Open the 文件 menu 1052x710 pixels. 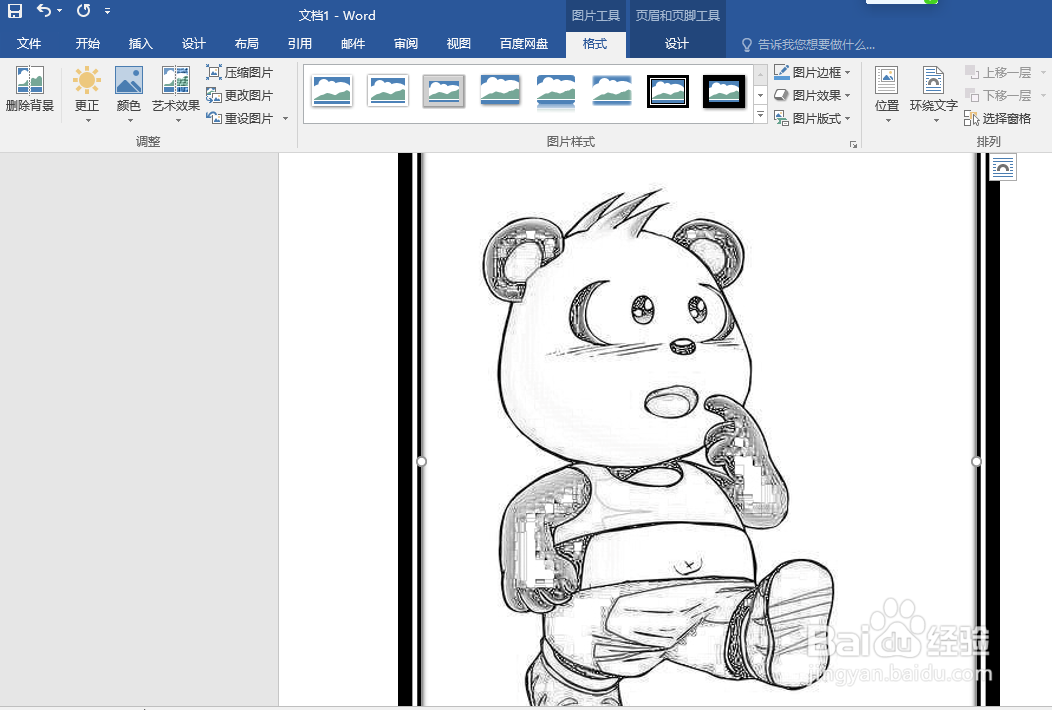pos(29,44)
